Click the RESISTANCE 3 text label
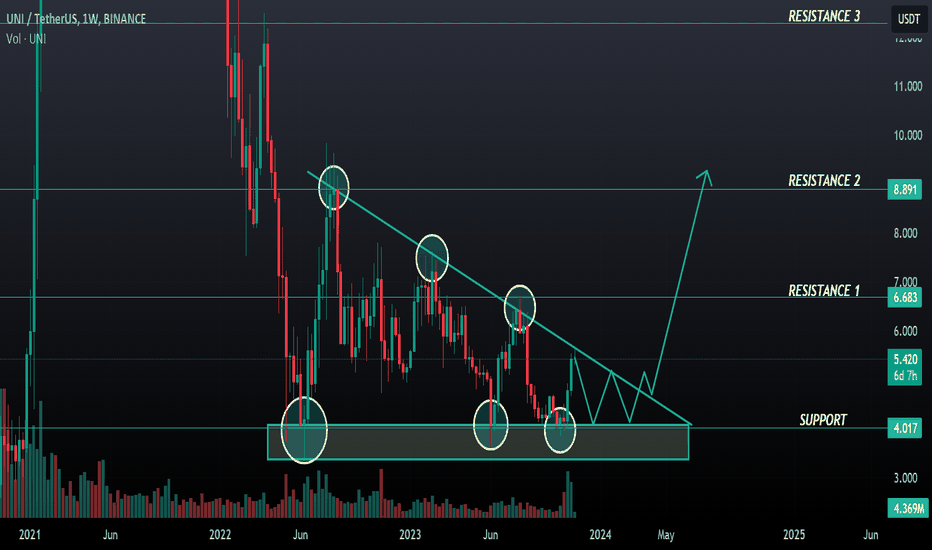Image resolution: width=932 pixels, height=550 pixels. [x=824, y=16]
